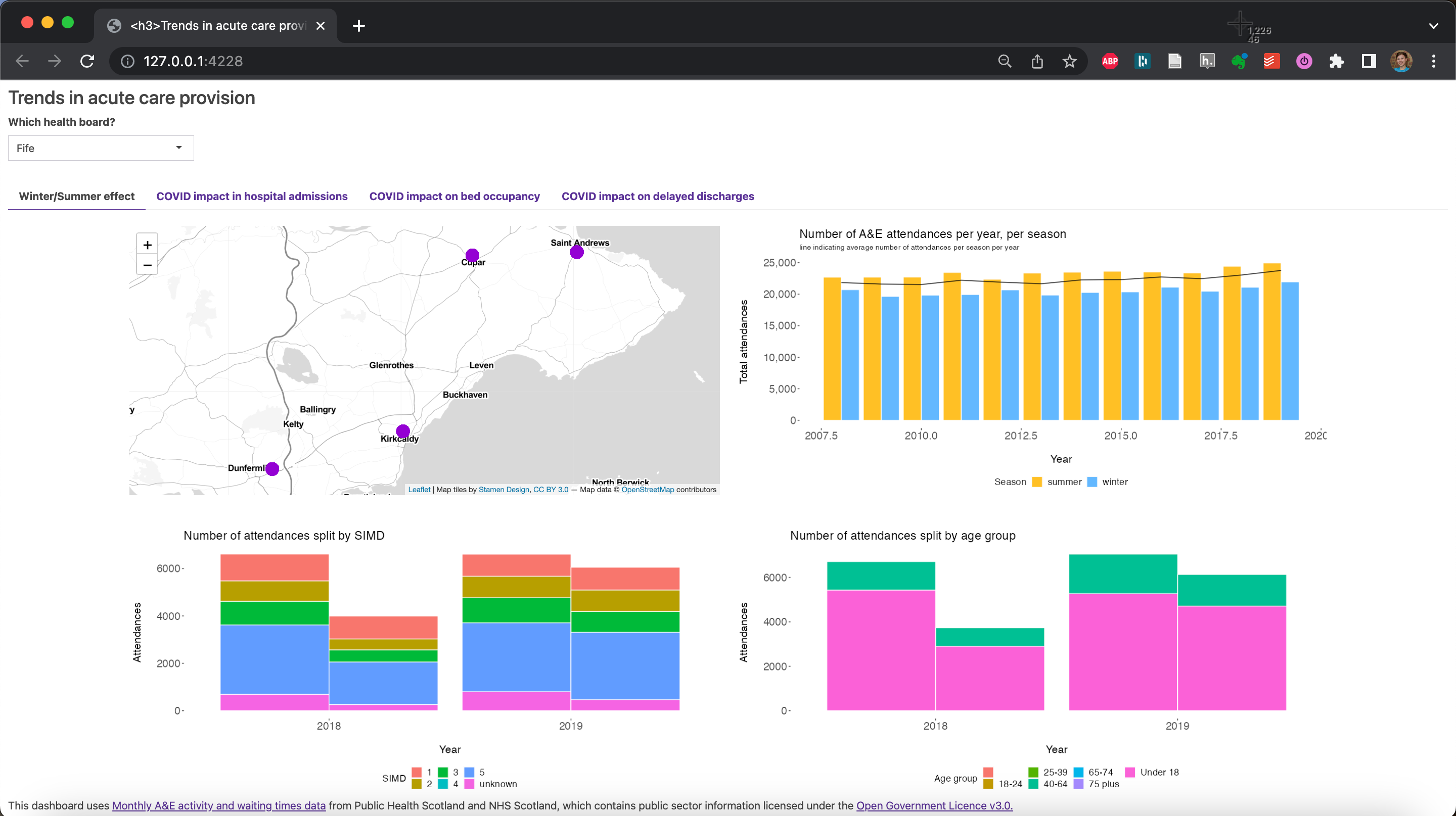This screenshot has width=1456, height=816.
Task: Expand the tab search chevron
Action: pos(1433,26)
